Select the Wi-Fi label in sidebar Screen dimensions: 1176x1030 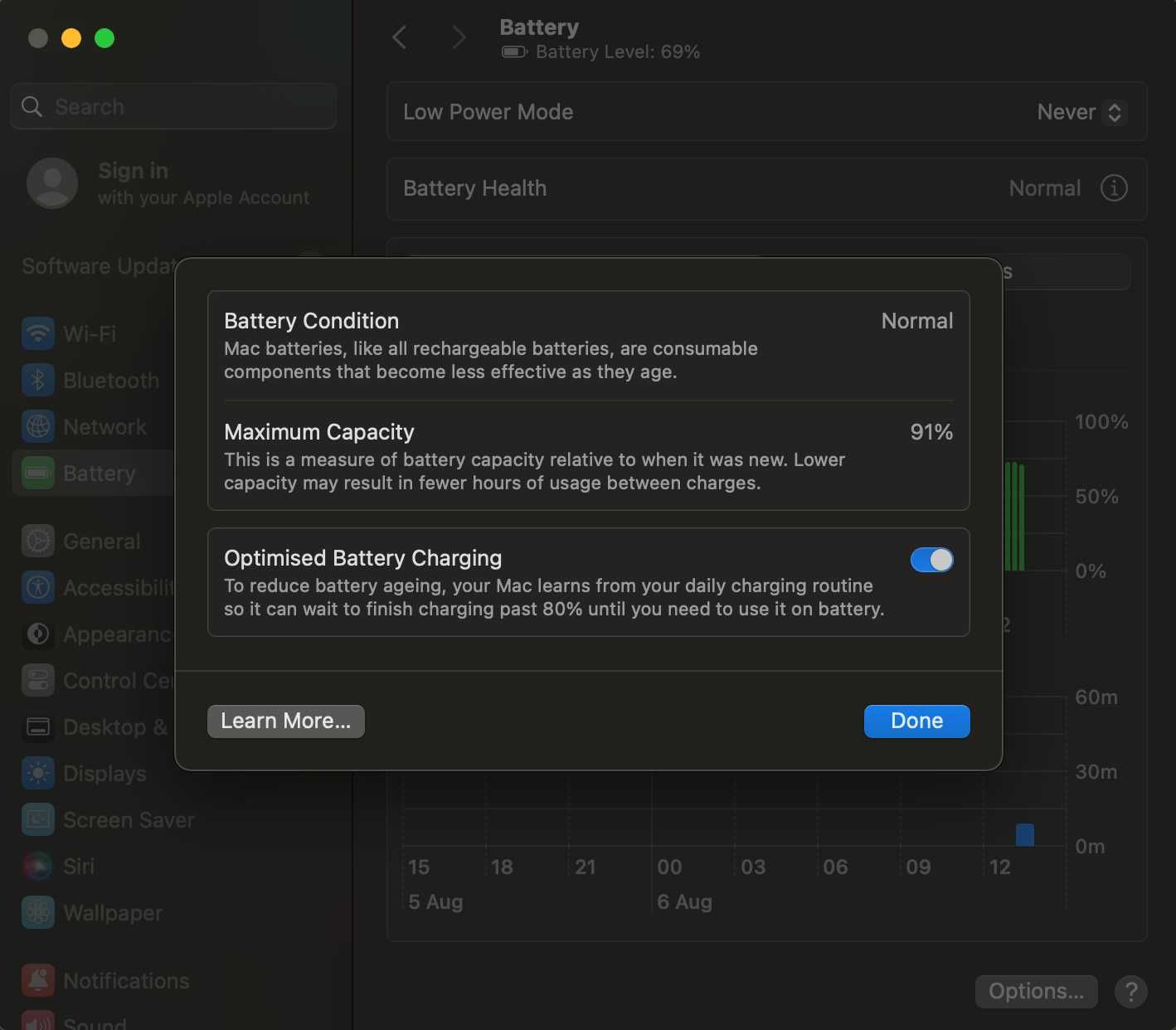(90, 333)
